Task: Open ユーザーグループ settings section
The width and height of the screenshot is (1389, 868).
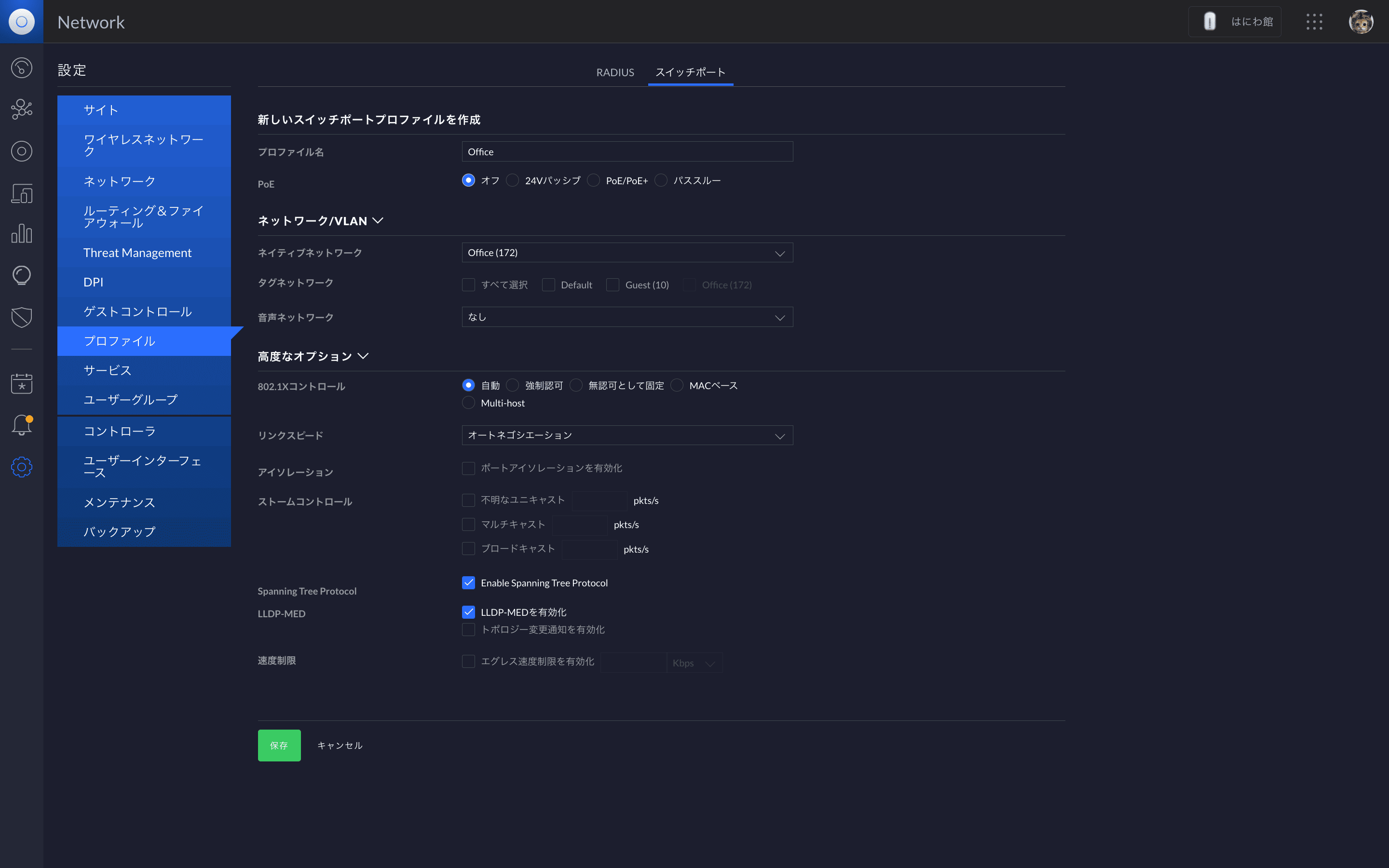Action: [144, 400]
